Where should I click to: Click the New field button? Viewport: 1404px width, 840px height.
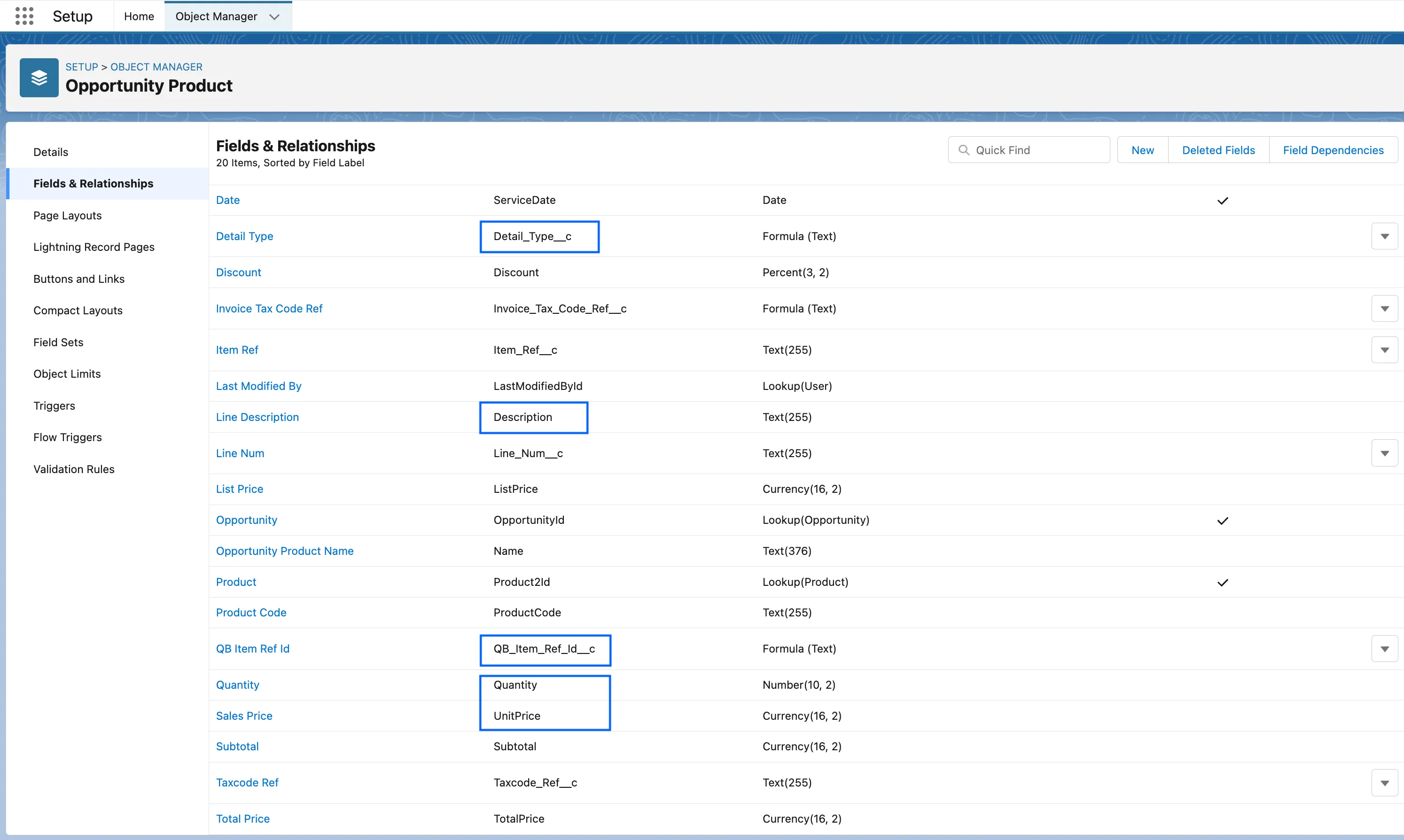pos(1142,150)
